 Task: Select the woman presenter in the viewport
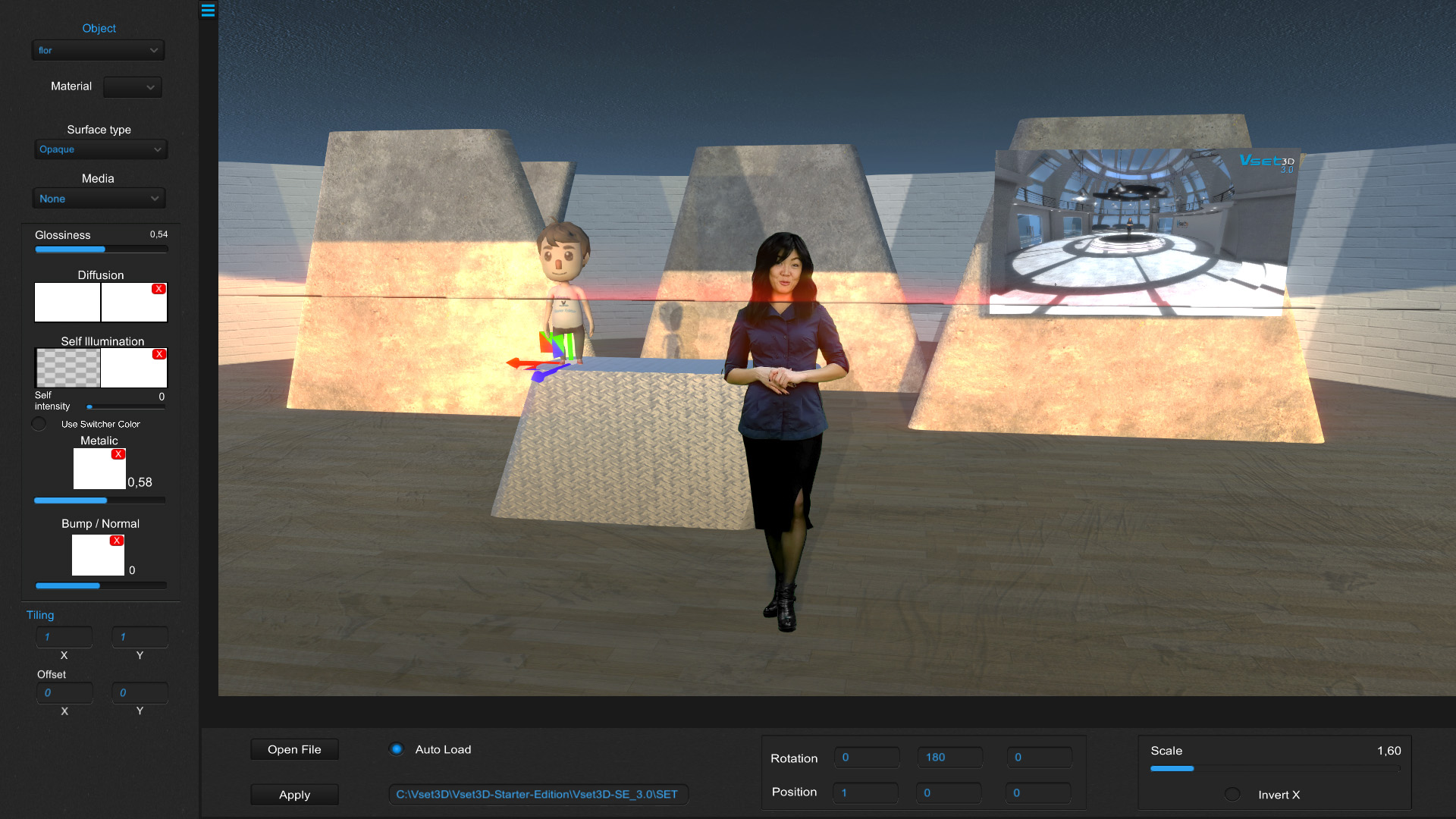coord(785,432)
